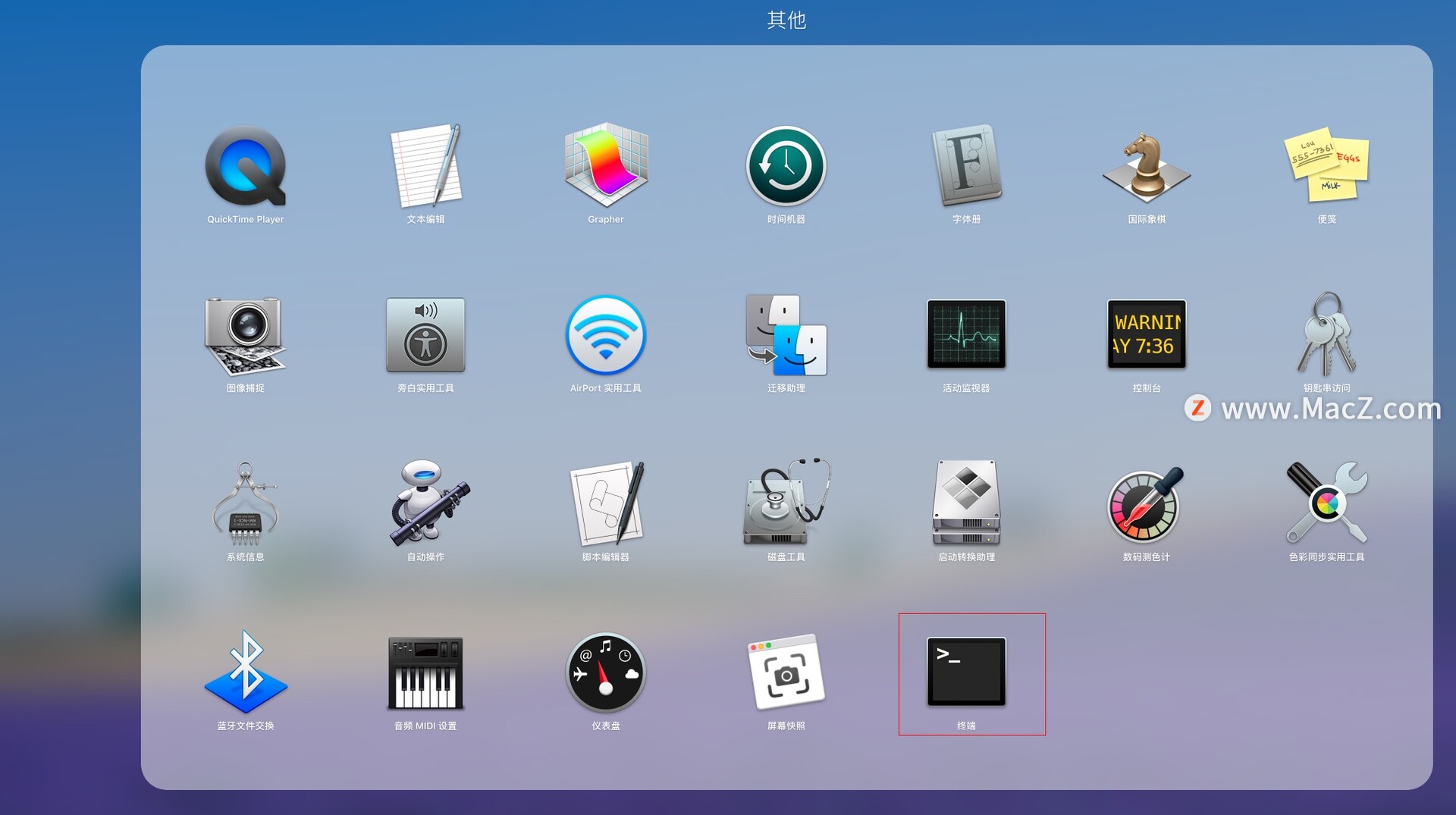The image size is (1456, 815).
Task: Click the 启动转换助理 label text
Action: pos(966,557)
